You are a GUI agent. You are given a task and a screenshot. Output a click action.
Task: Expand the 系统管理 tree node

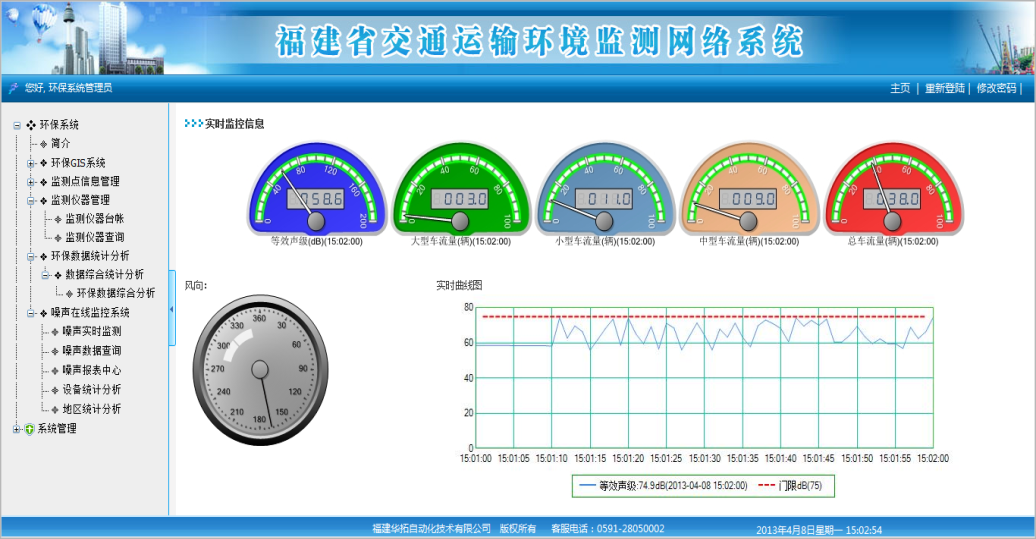17,429
